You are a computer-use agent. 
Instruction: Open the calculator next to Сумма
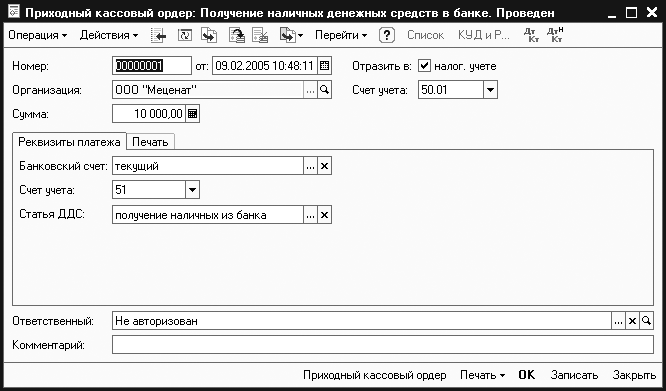tap(192, 114)
